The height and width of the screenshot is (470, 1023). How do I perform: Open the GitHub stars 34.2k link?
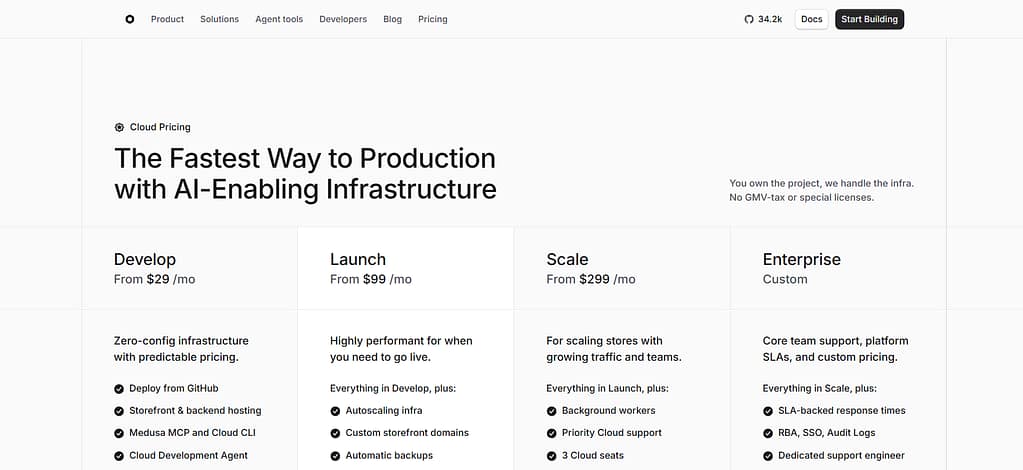pos(763,20)
